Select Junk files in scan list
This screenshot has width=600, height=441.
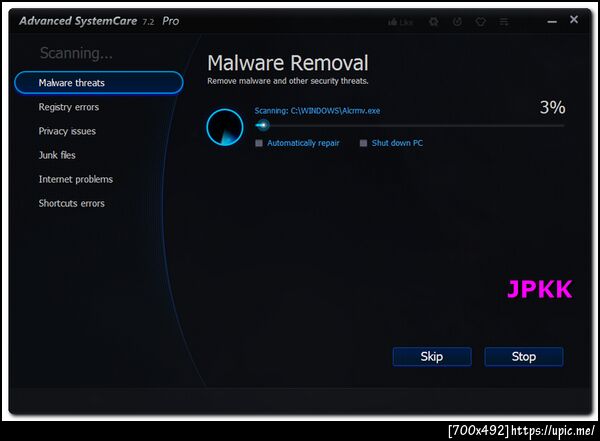[57, 155]
